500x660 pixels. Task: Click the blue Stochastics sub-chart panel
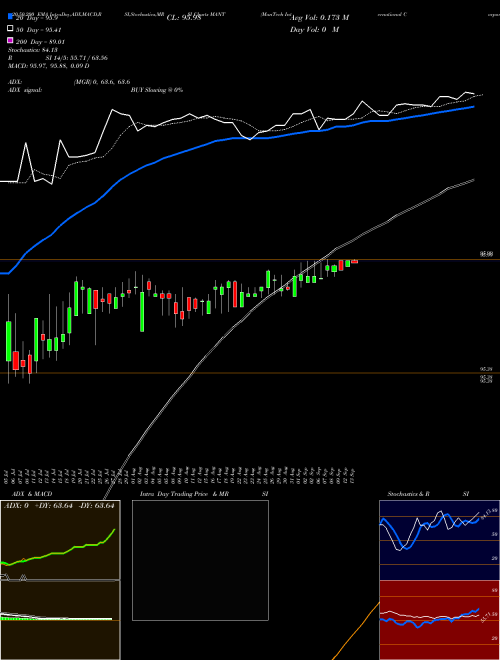click(439, 540)
